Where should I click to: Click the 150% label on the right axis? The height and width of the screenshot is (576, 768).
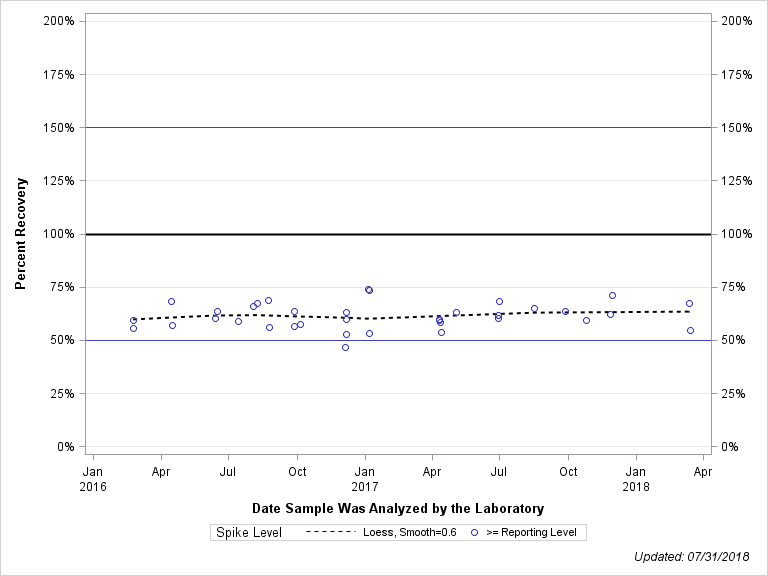[737, 128]
